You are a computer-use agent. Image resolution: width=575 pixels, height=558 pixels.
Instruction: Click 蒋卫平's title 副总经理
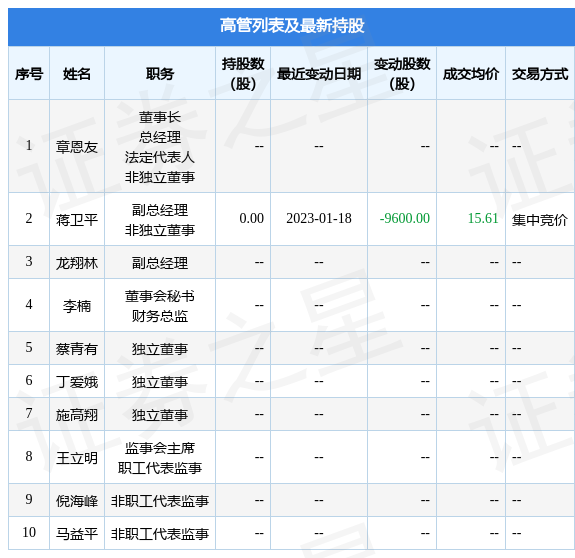pos(160,210)
